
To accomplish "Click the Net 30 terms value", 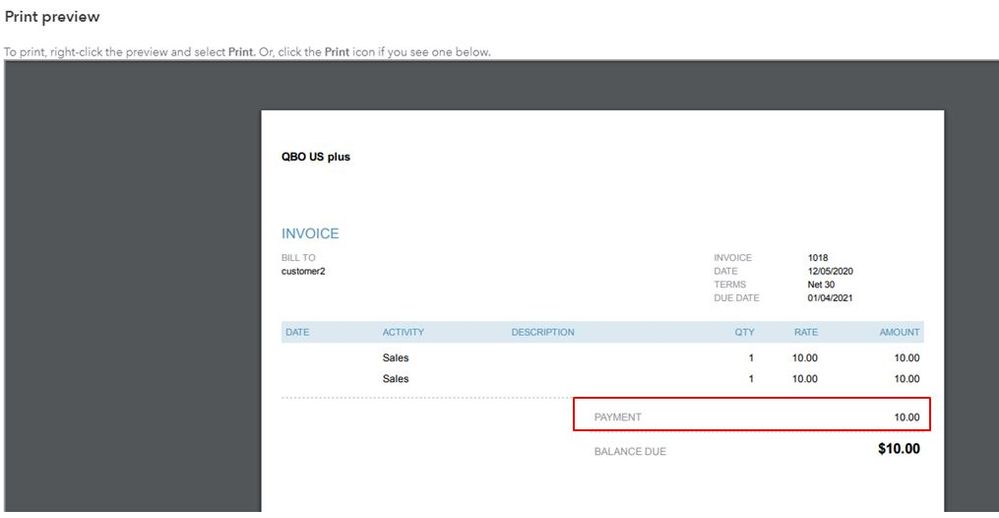I will coord(821,284).
